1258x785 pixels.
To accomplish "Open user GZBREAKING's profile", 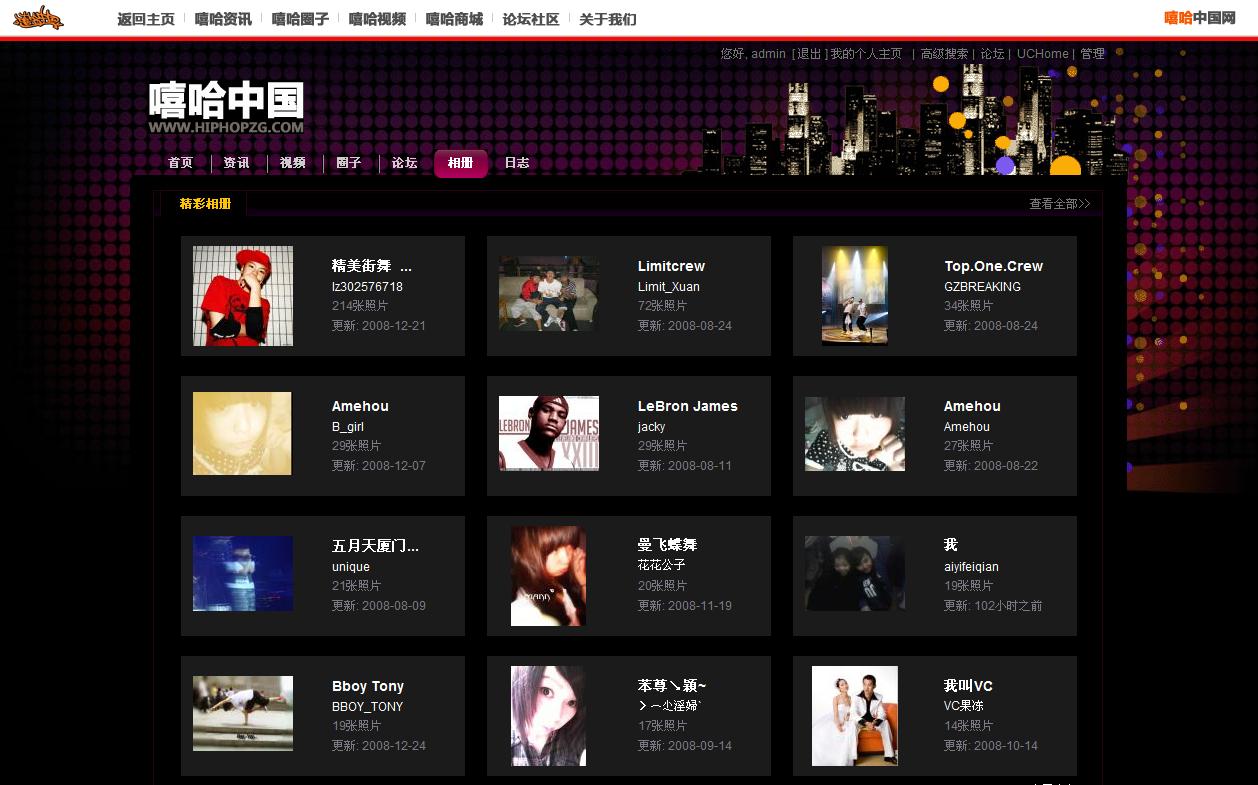I will coord(982,287).
